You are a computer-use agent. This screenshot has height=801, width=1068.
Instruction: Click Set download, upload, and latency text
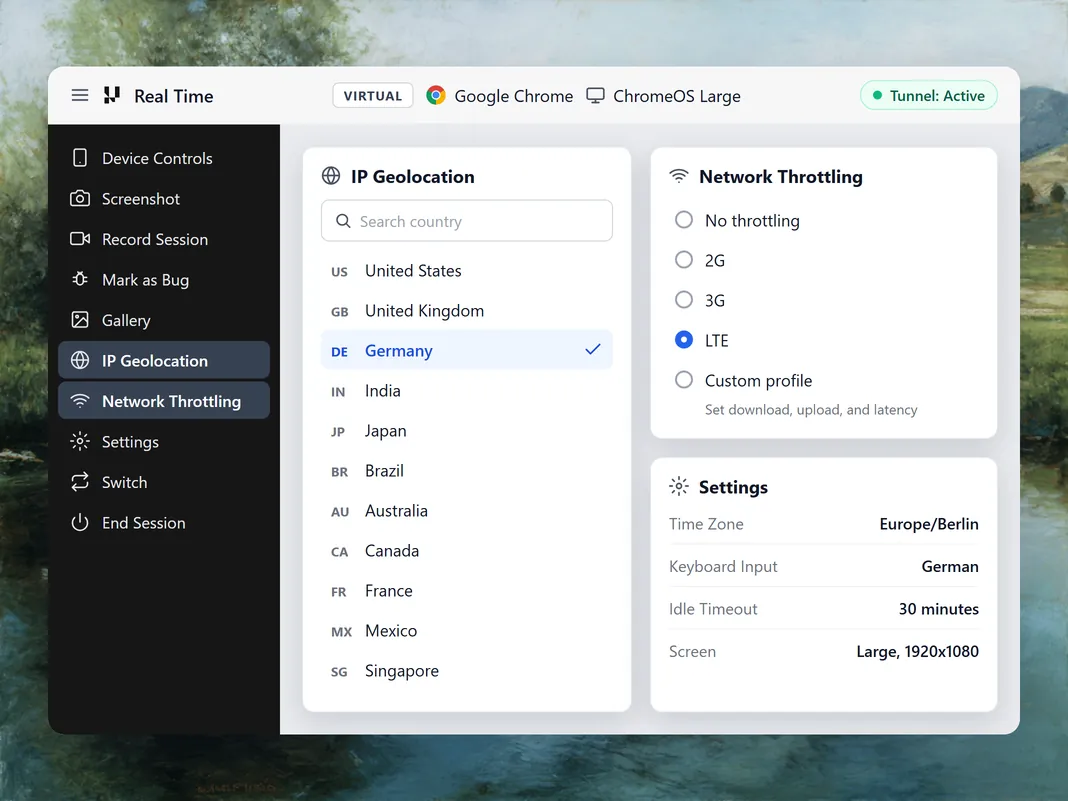pyautogui.click(x=811, y=409)
